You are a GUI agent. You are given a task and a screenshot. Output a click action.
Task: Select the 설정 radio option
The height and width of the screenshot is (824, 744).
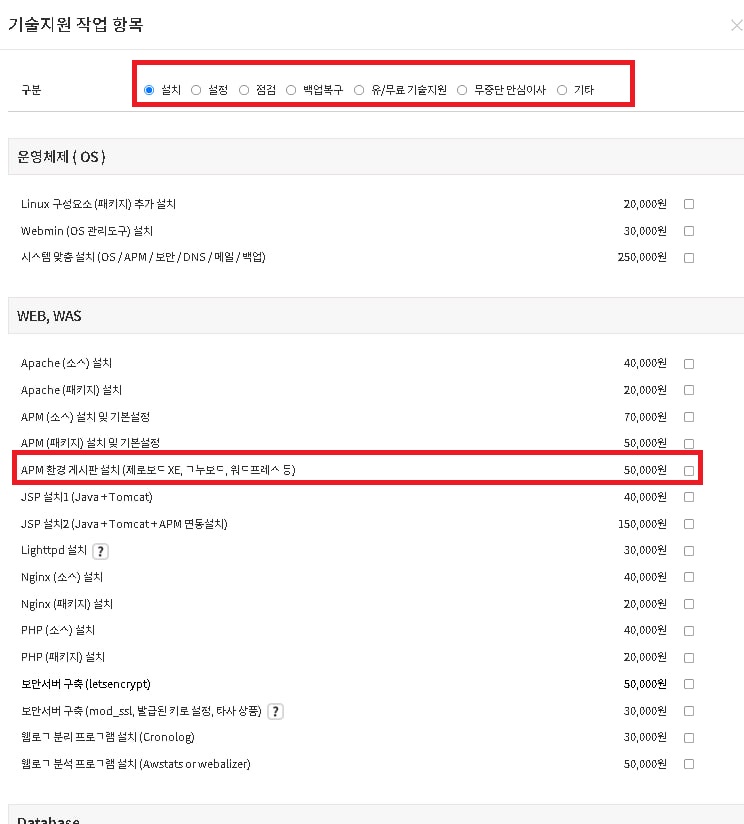[196, 90]
